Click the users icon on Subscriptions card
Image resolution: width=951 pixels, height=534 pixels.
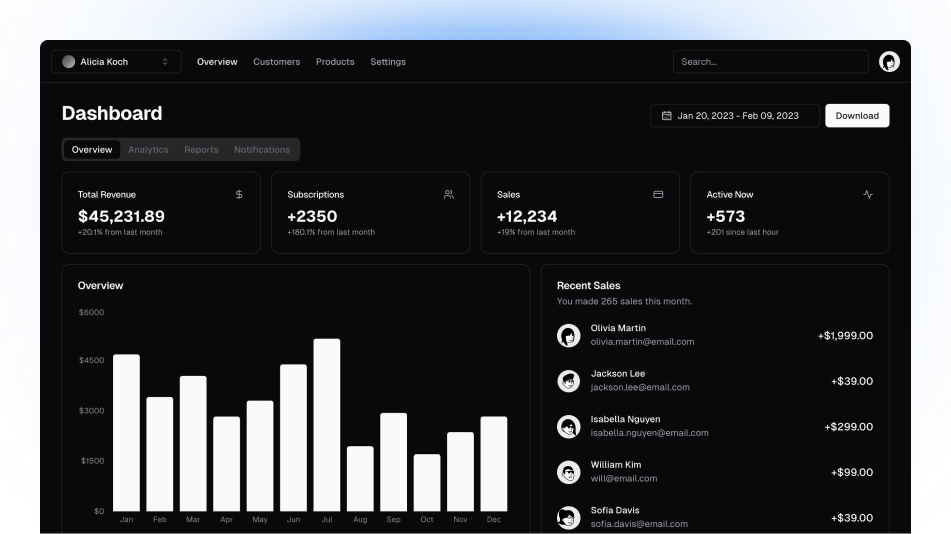pos(449,195)
